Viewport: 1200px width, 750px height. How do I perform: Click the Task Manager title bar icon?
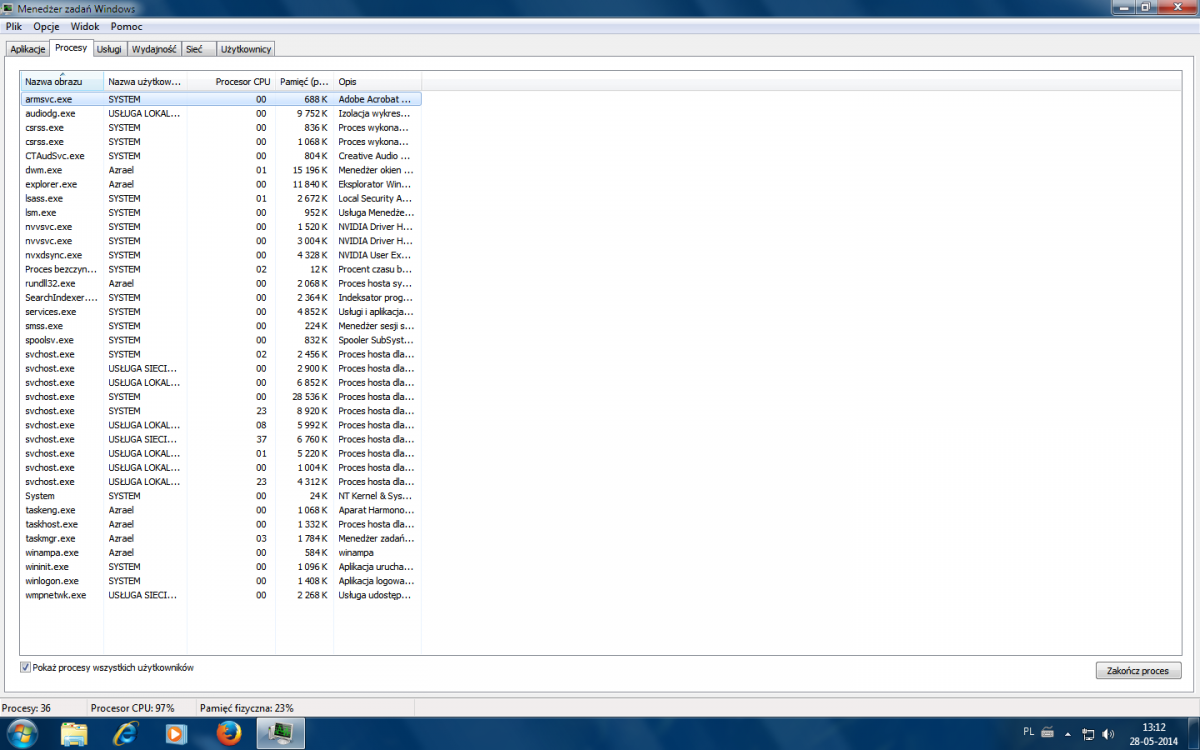click(x=9, y=8)
